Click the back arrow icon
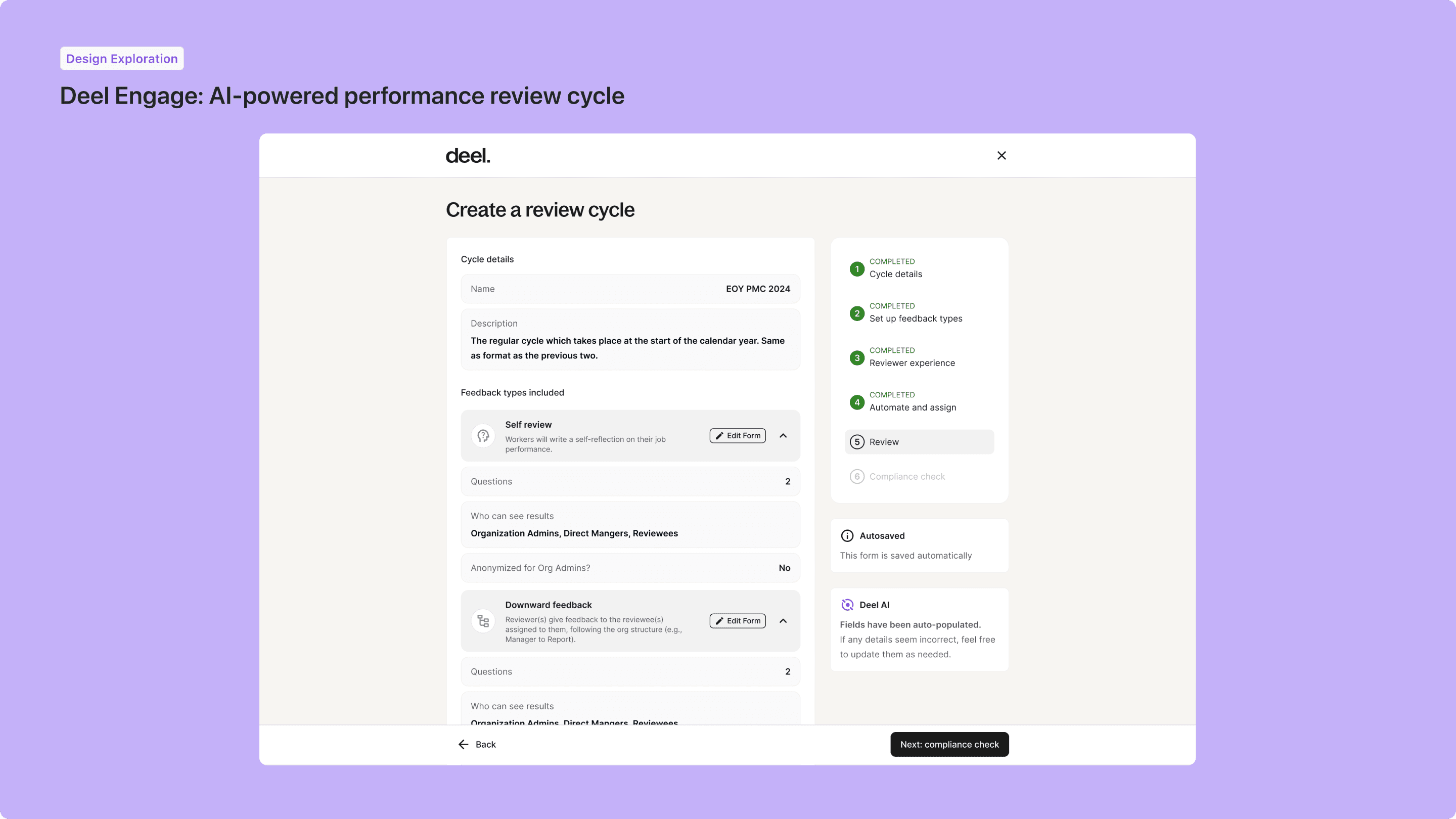 coord(464,744)
